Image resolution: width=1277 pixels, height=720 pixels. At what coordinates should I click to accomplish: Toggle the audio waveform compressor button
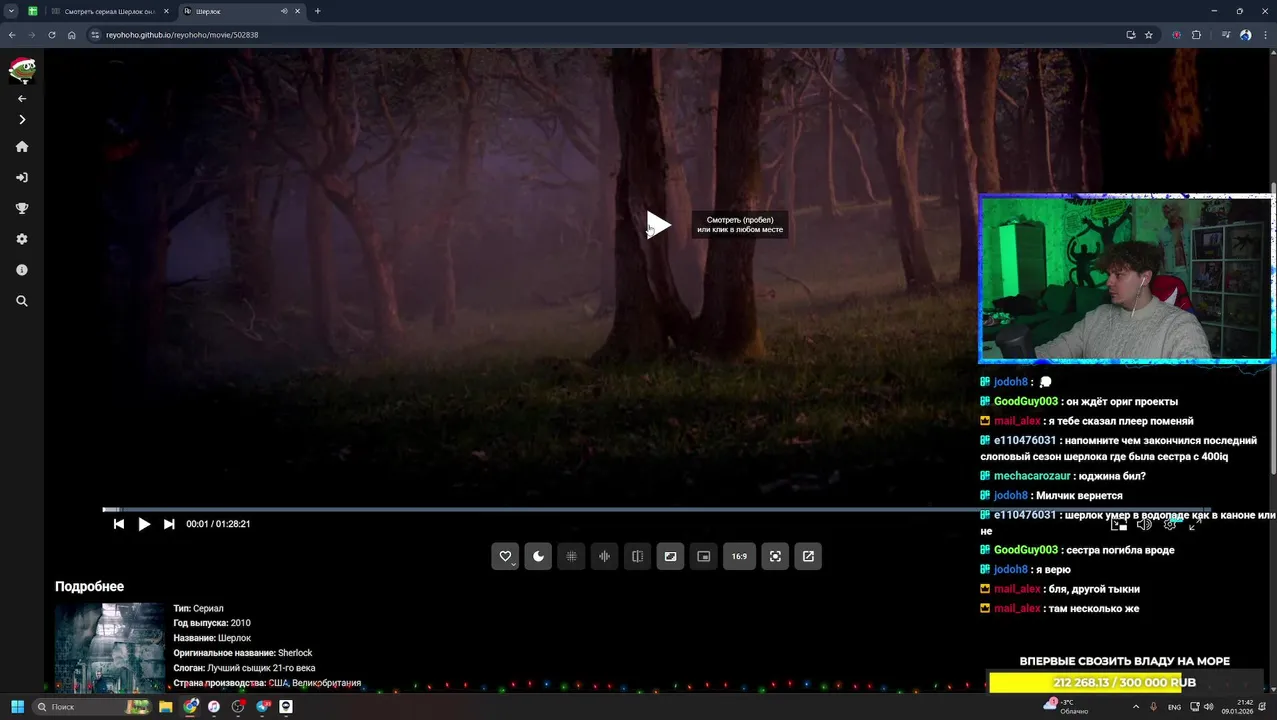click(x=604, y=557)
